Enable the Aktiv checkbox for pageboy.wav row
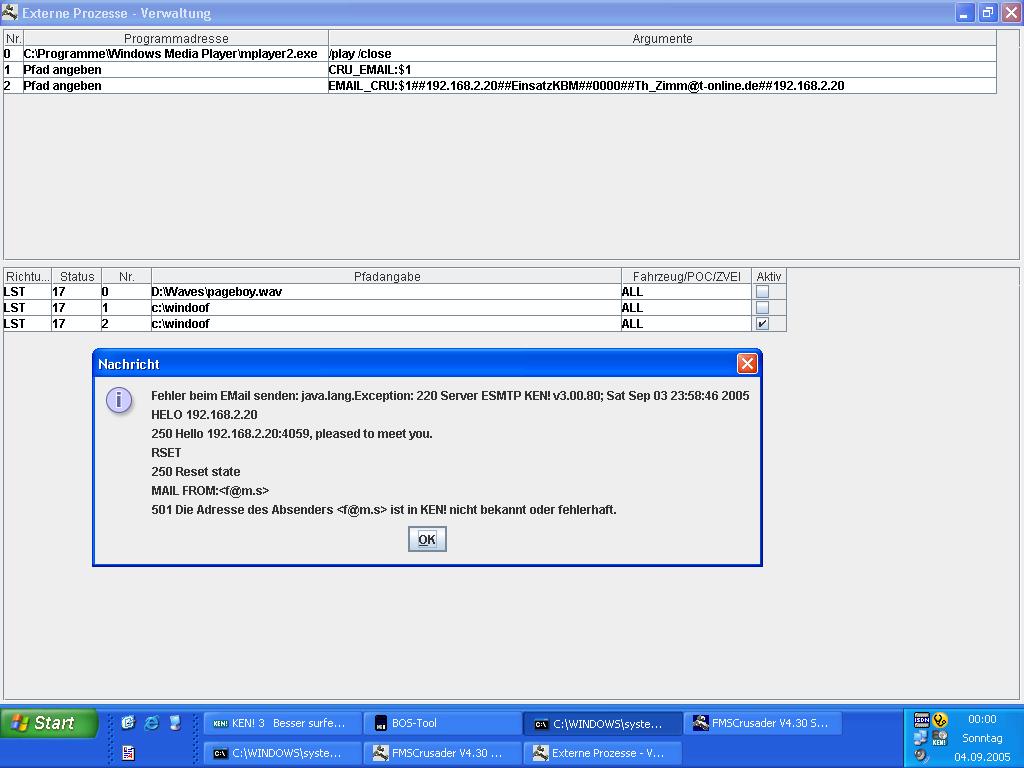The image size is (1024, 768). 762,292
